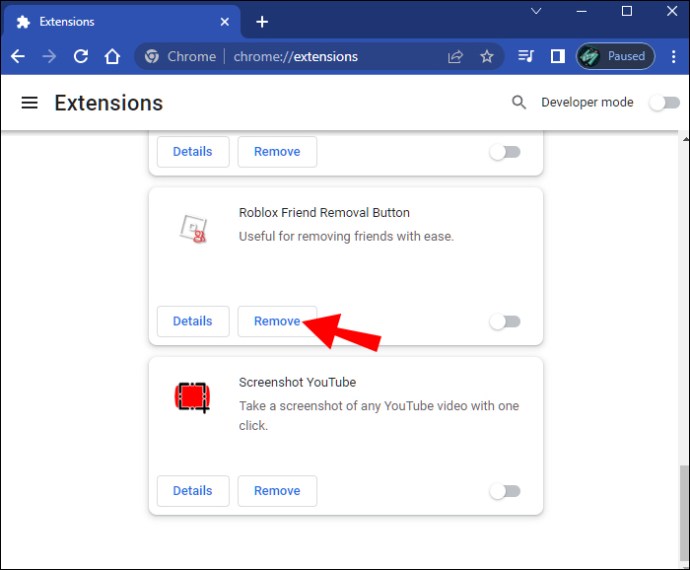Screen dimensions: 690x570
Task: Select the Extensions browser tab
Action: click(x=122, y=22)
